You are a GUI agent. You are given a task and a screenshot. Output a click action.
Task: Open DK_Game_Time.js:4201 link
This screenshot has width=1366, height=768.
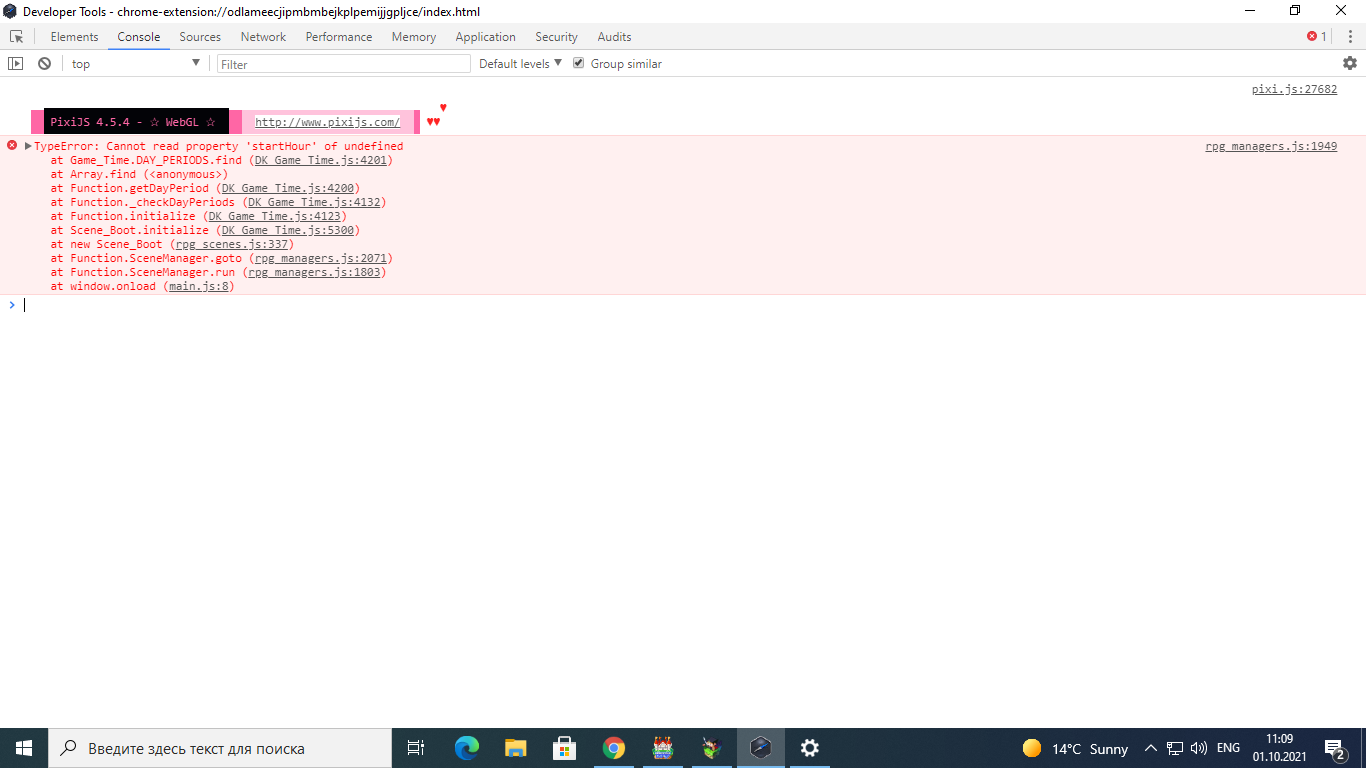click(321, 160)
